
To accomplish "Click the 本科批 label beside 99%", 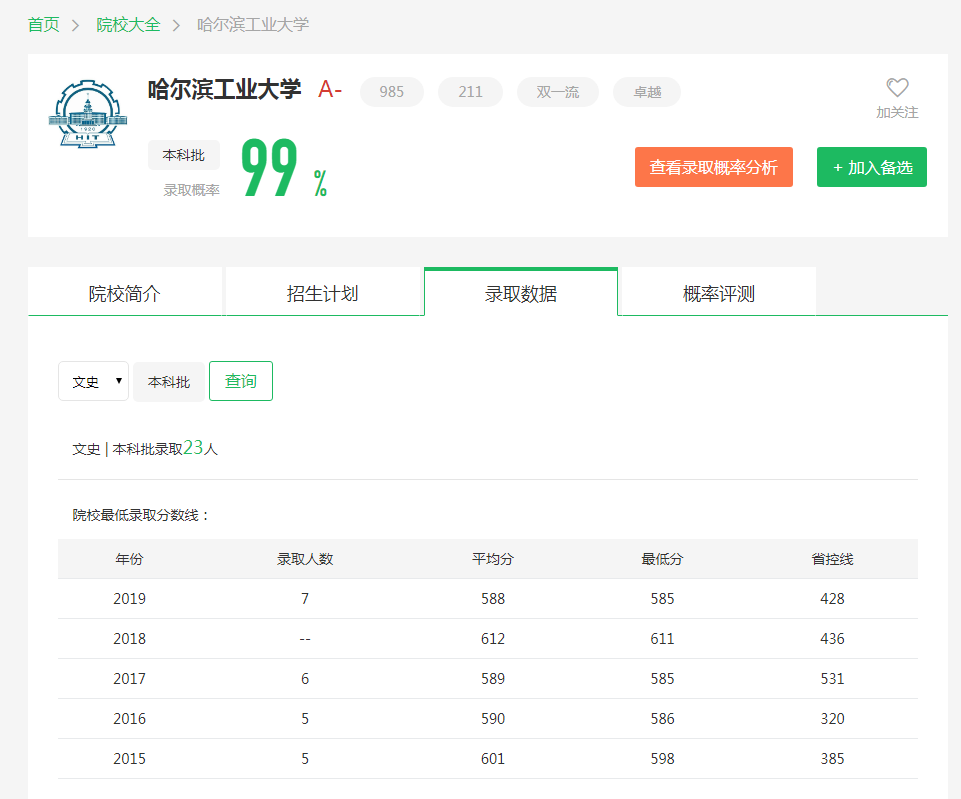I will coord(184,155).
